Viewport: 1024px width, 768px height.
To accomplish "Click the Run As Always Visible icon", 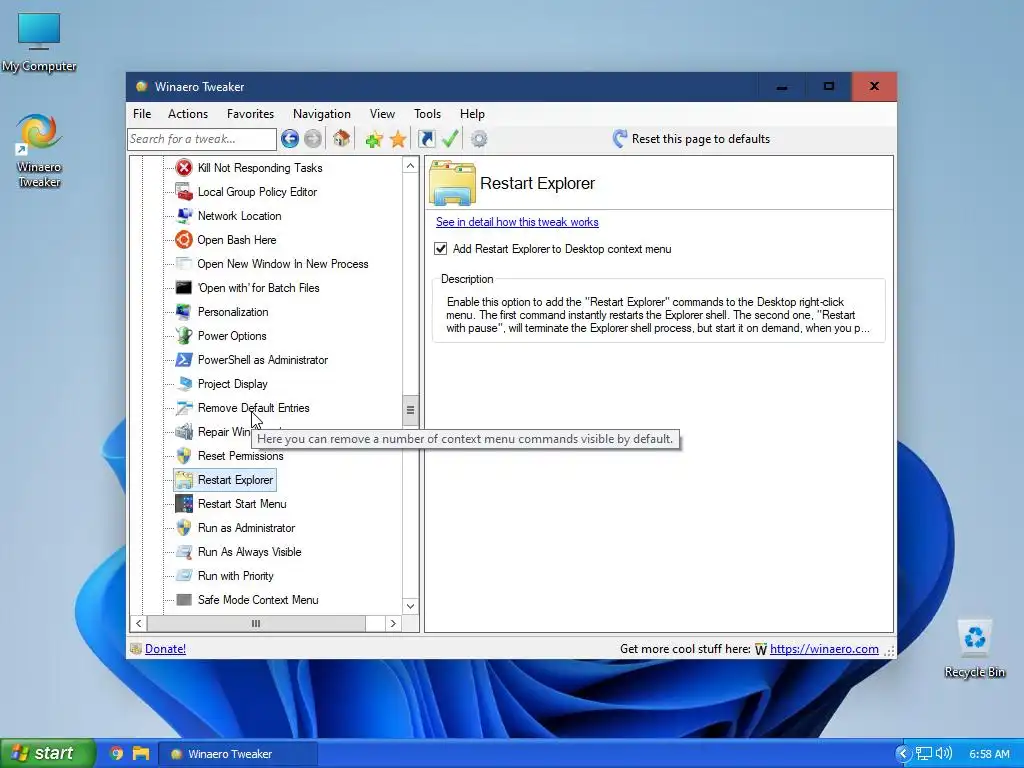I will [184, 552].
